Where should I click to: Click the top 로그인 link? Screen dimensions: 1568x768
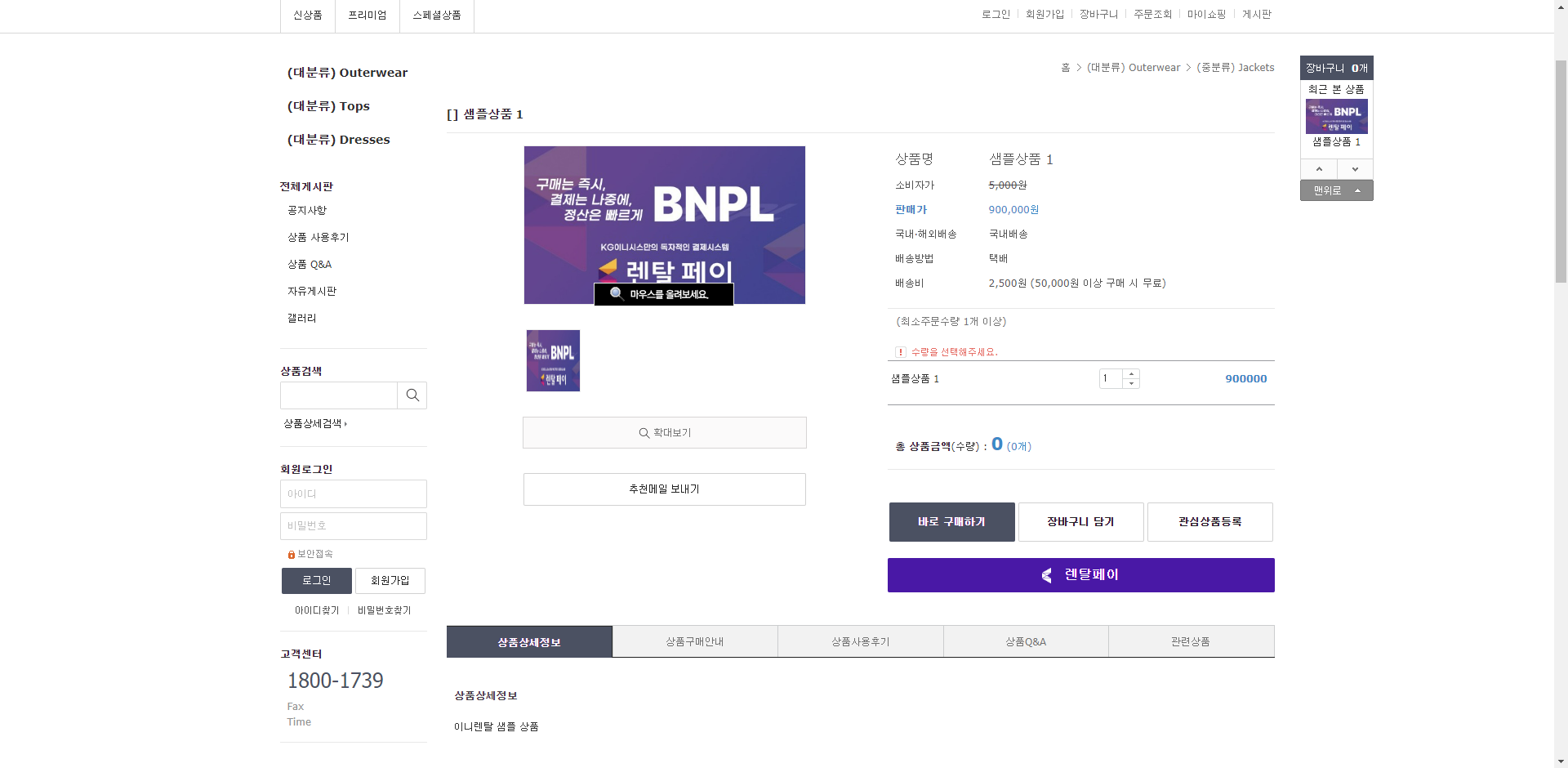[996, 15]
